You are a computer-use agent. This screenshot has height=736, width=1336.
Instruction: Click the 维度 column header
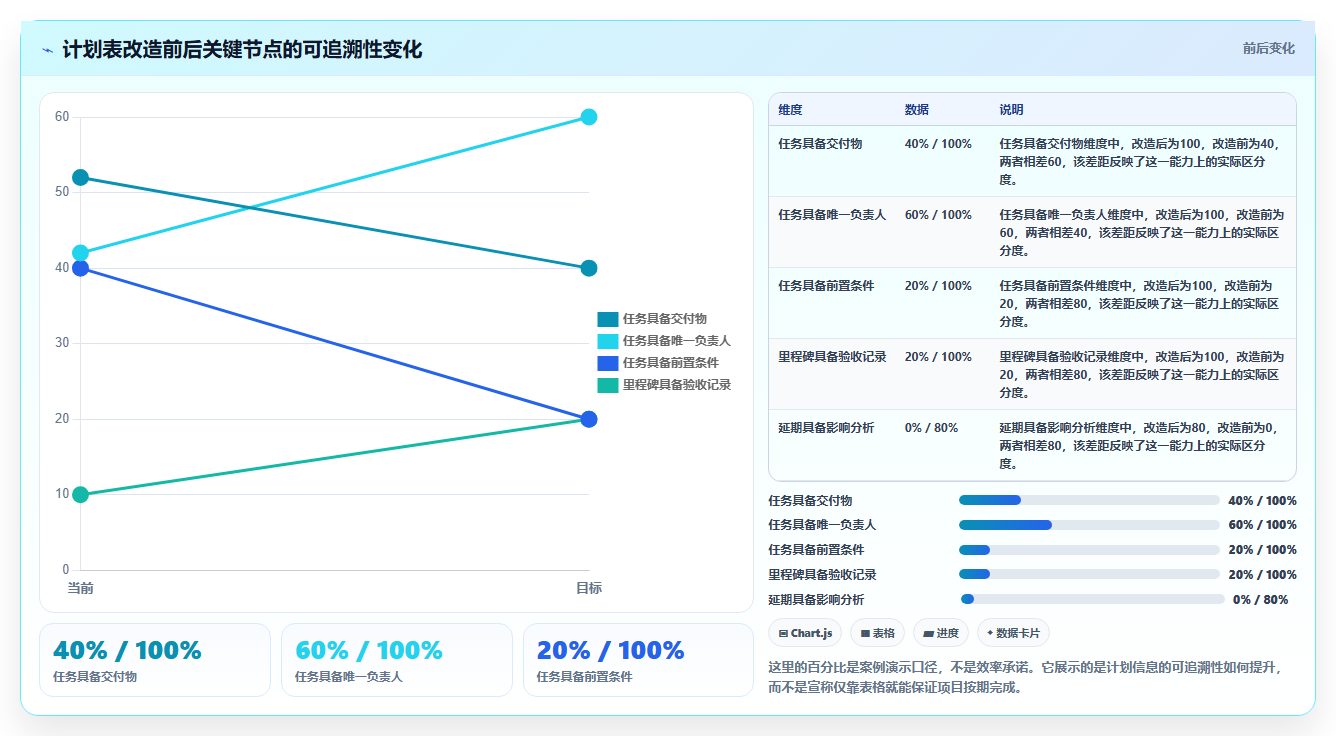pyautogui.click(x=790, y=110)
